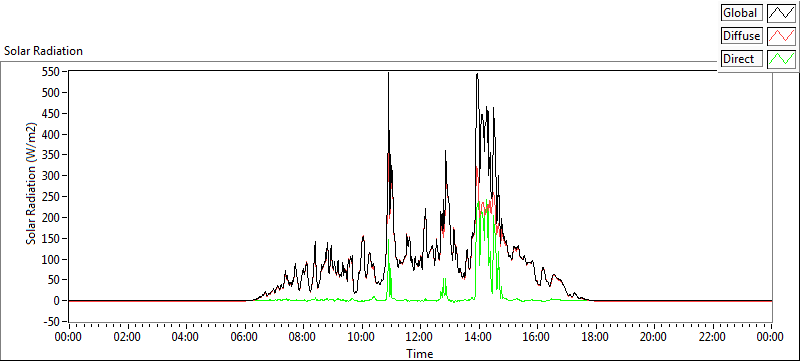This screenshot has width=800, height=361.
Task: Click the Time x-axis label
Action: pos(419,353)
